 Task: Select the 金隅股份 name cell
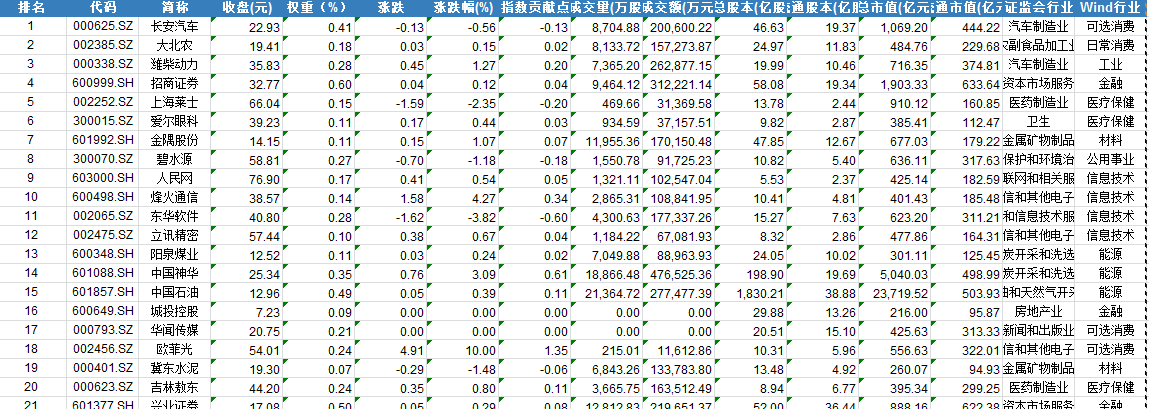click(x=174, y=141)
